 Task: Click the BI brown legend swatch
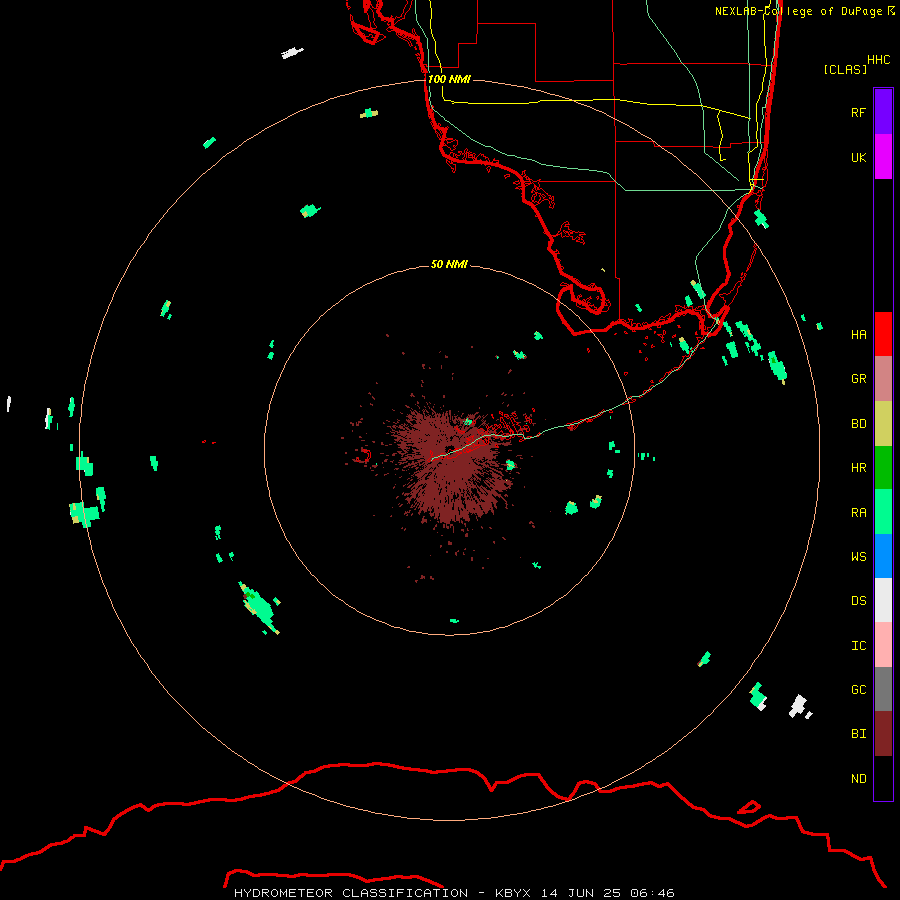click(x=883, y=734)
